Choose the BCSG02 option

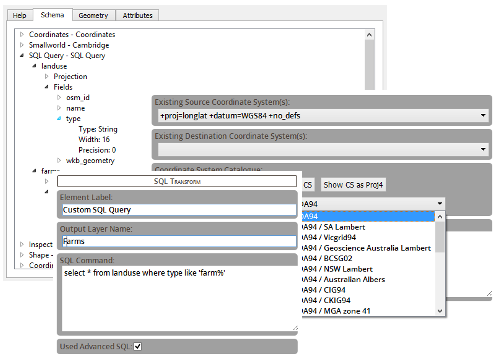[368, 258]
